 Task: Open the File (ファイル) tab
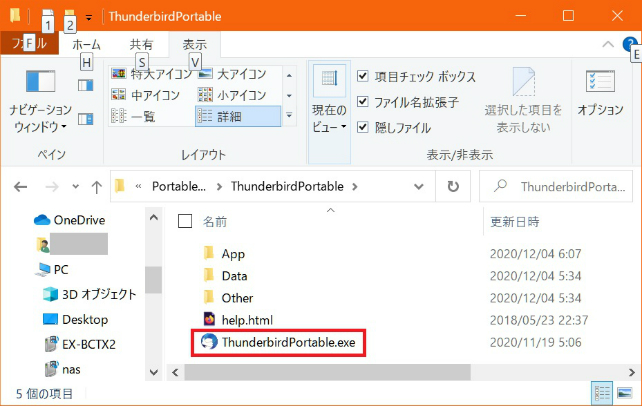tap(29, 43)
